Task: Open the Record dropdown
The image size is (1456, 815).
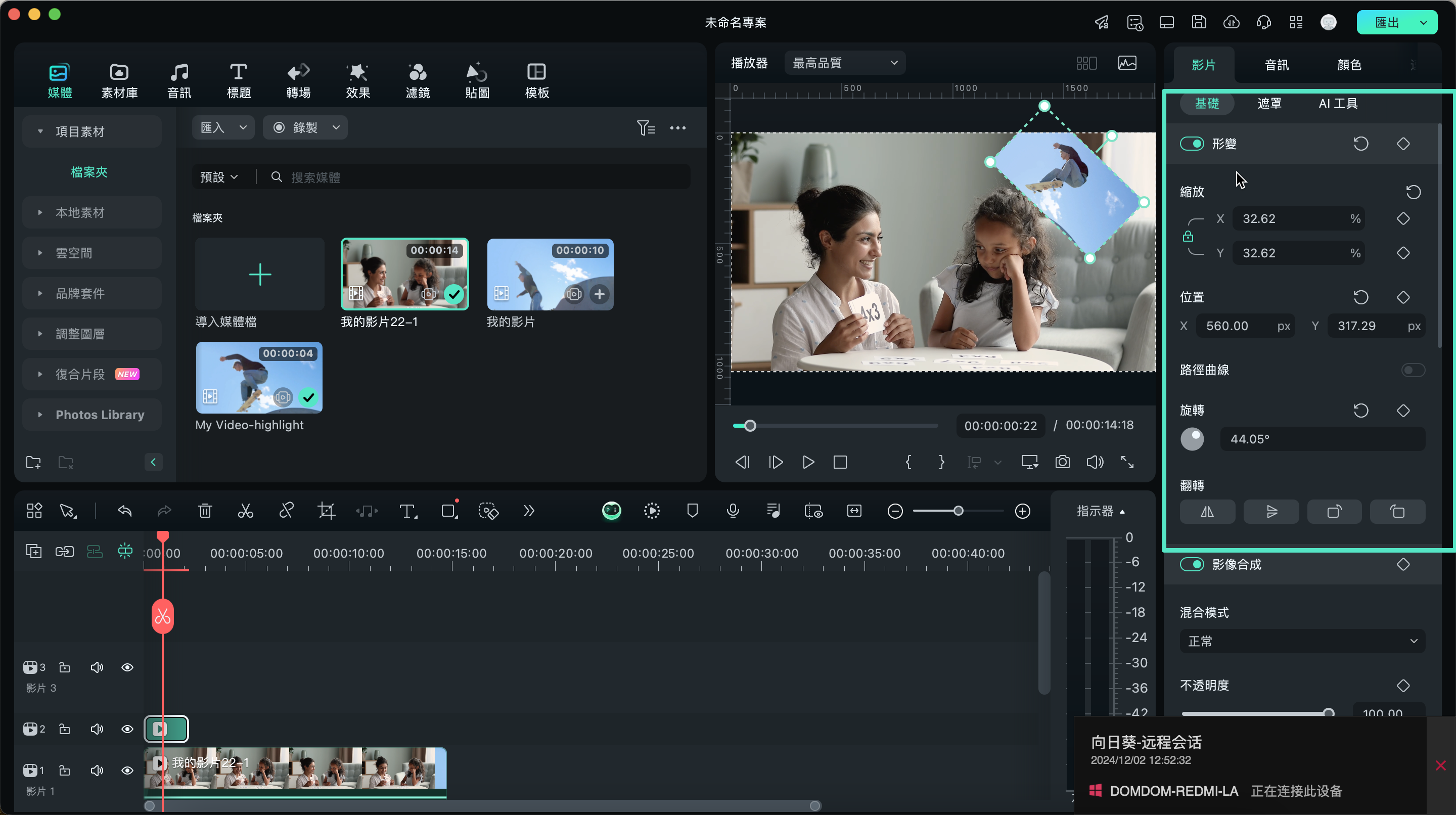Action: click(x=305, y=128)
